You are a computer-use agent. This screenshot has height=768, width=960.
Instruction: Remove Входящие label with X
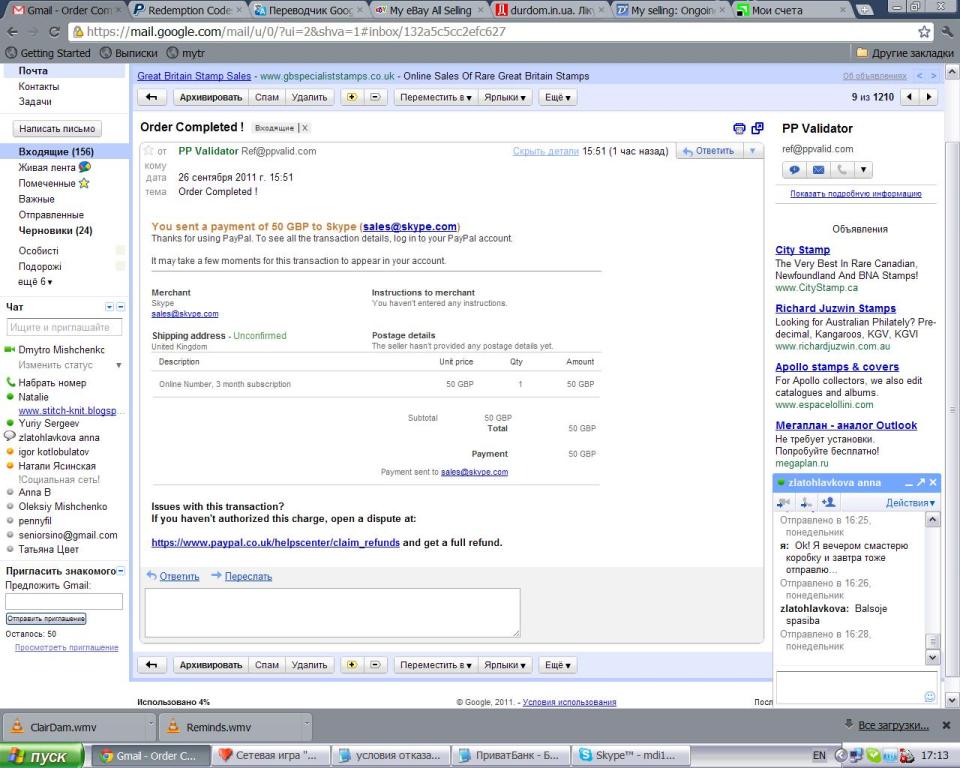point(304,128)
